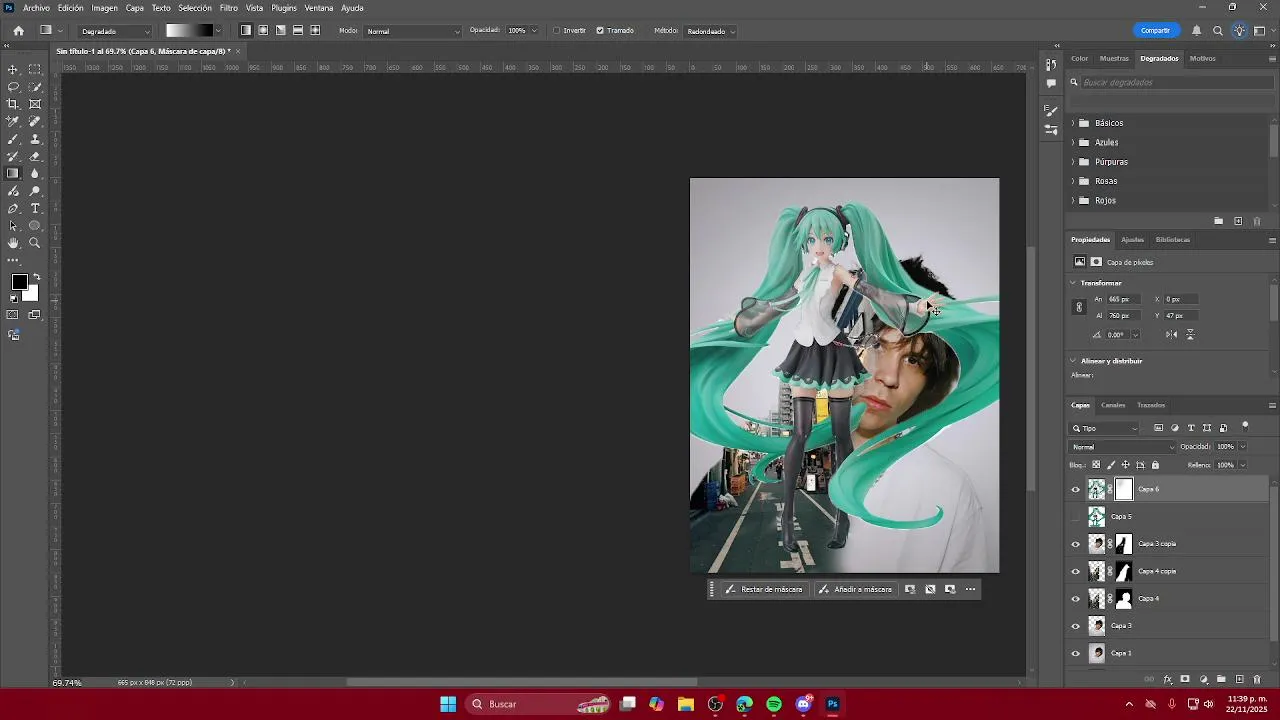The height and width of the screenshot is (720, 1280).
Task: Click the add layer style fx icon
Action: [1167, 680]
